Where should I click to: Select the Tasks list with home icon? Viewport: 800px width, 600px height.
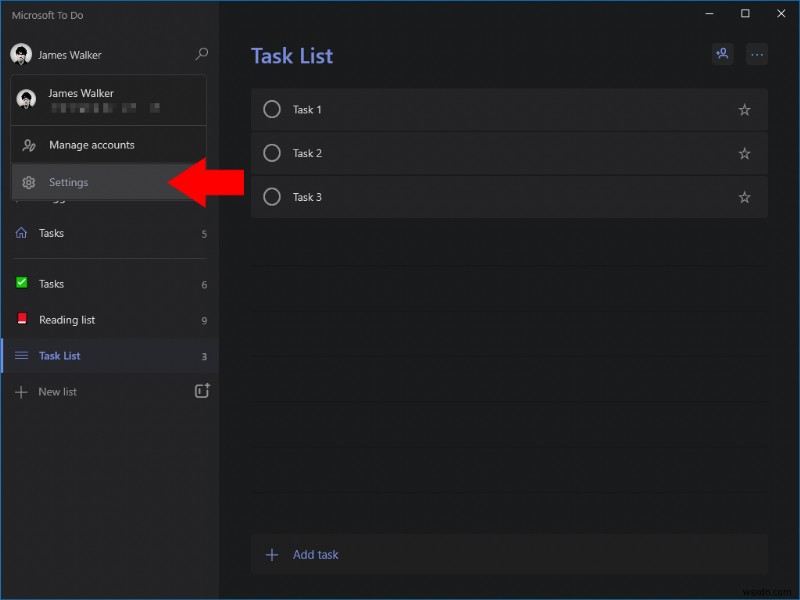[x=52, y=233]
